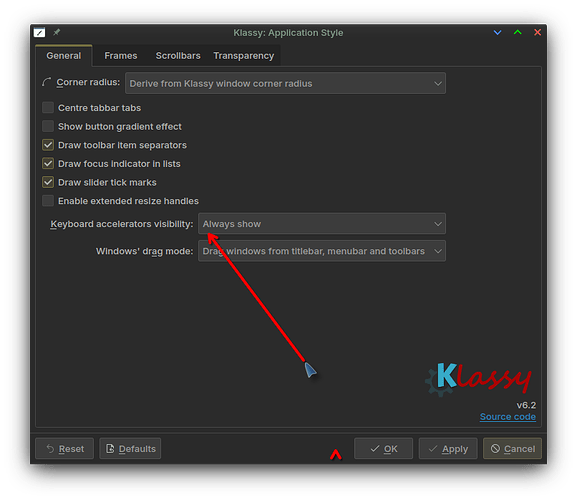Viewport: 577px width, 500px height.
Task: Enable extended resize handles checkbox
Action: (x=48, y=201)
